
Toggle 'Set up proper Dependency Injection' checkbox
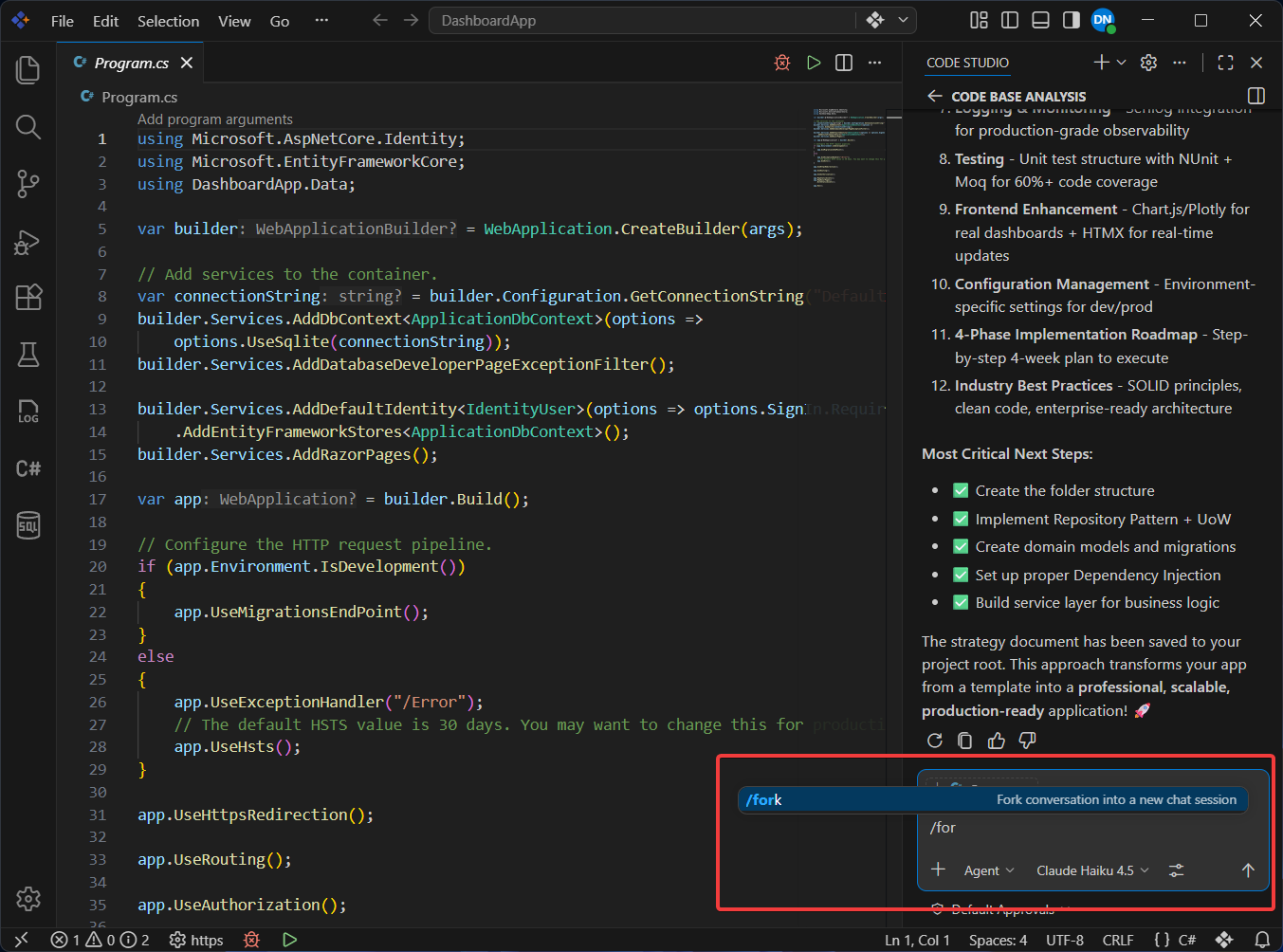coord(961,575)
